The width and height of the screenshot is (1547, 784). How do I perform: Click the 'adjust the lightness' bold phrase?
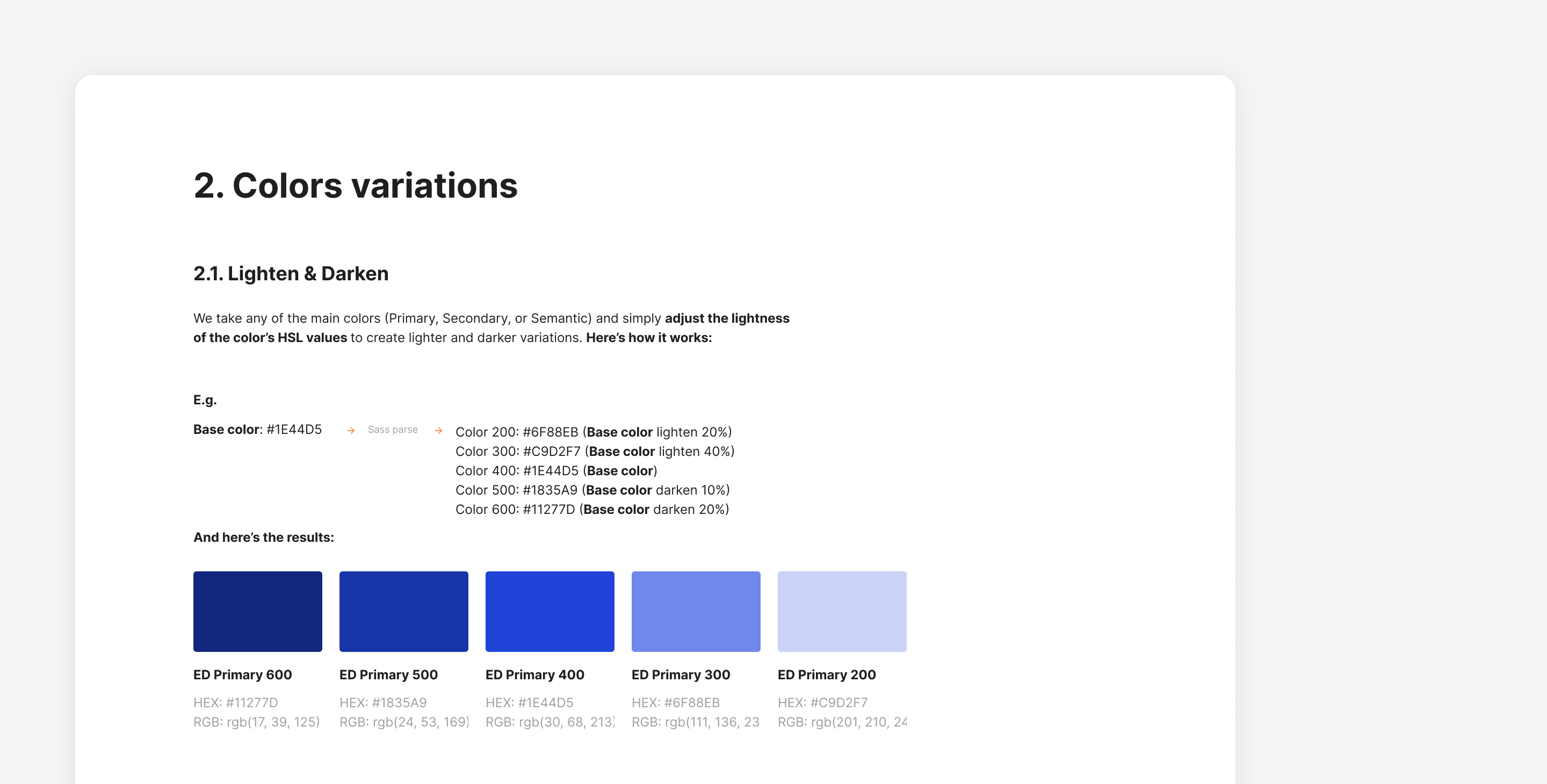[x=727, y=318]
